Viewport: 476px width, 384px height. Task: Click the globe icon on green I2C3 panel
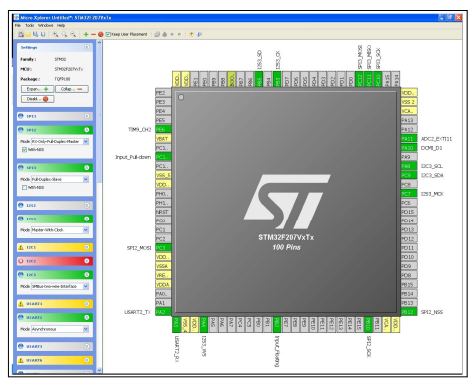[x=21, y=274]
